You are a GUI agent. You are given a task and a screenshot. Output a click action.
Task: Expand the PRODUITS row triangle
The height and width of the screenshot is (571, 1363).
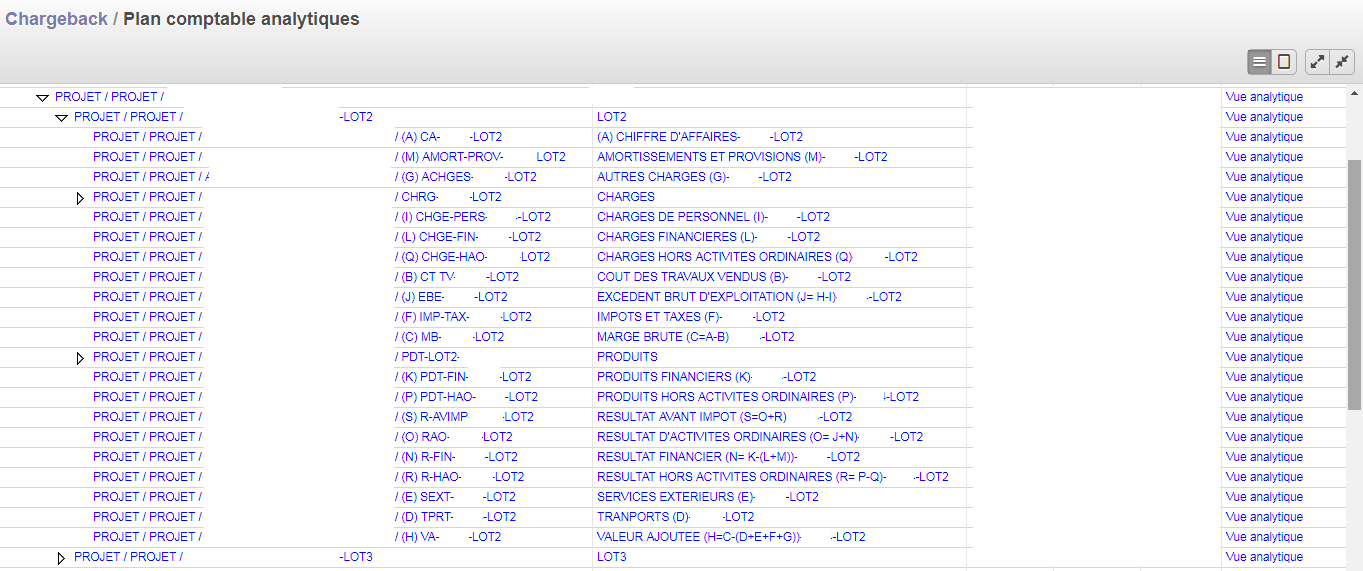pos(80,358)
